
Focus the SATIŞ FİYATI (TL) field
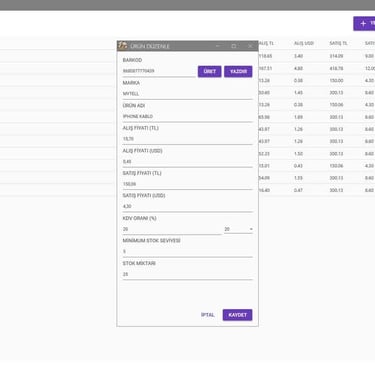(187, 184)
